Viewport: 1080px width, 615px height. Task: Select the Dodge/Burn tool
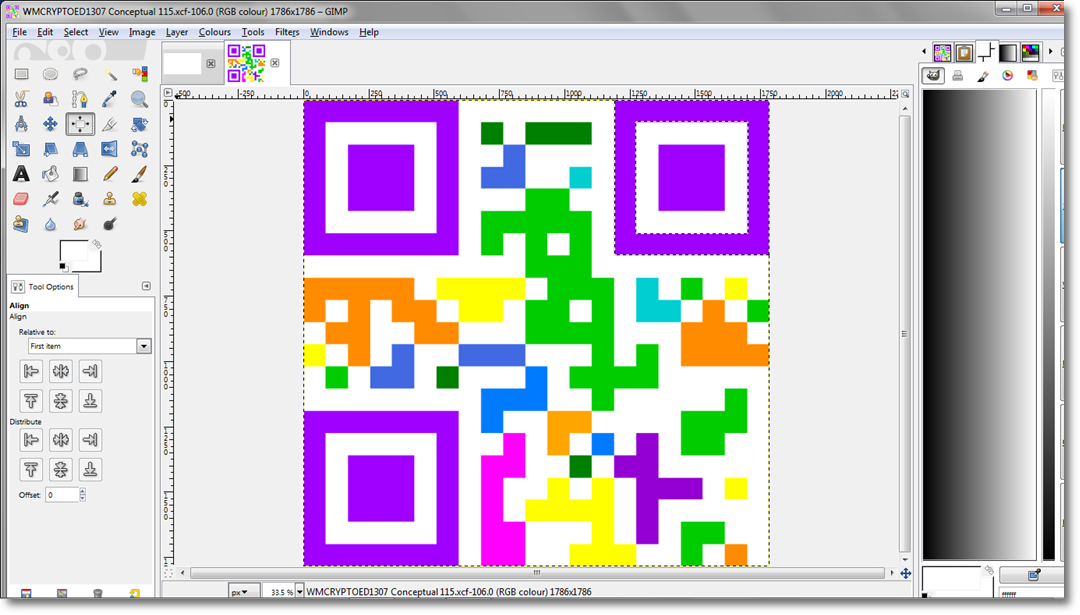click(x=110, y=224)
